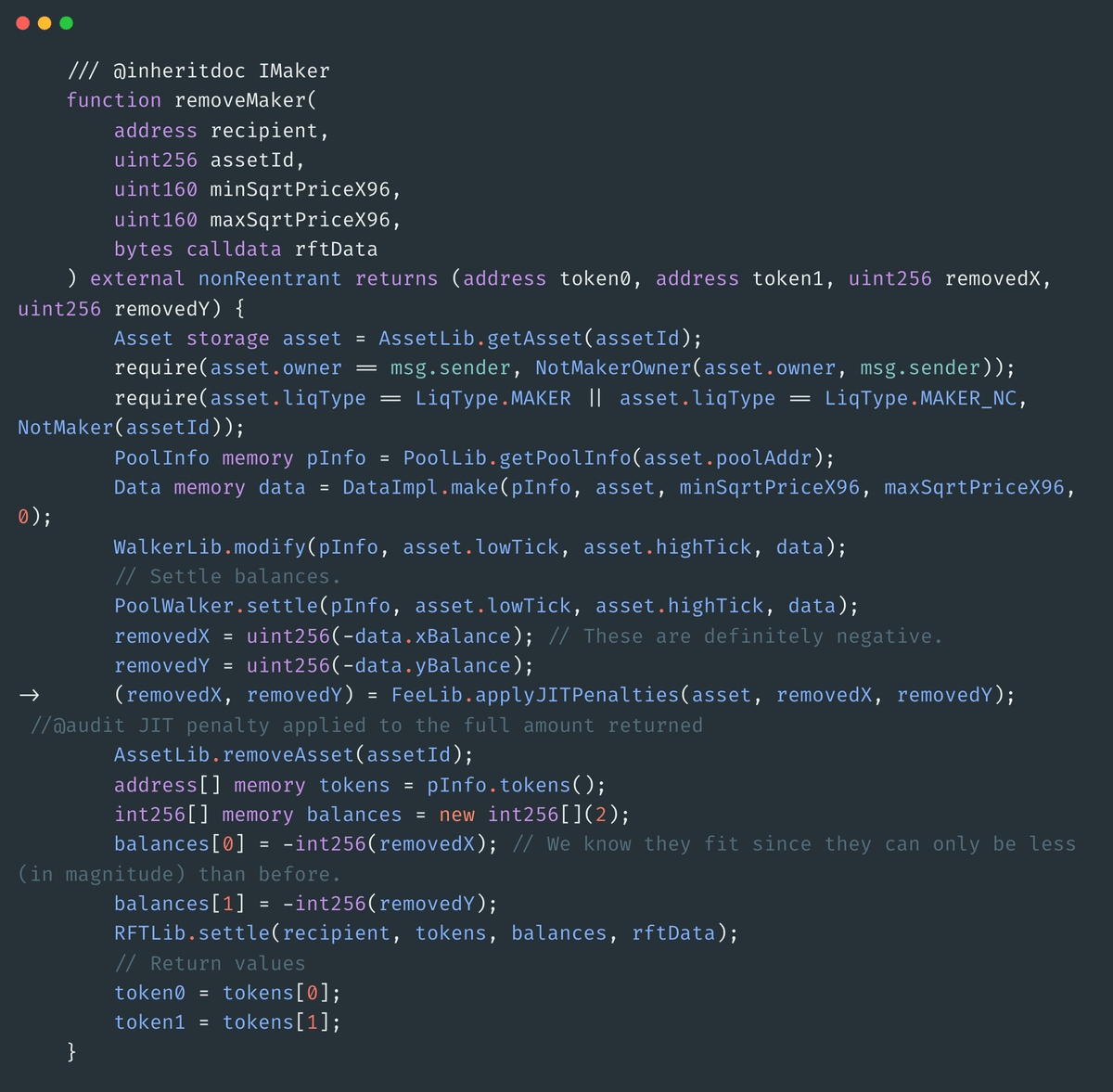The image size is (1113, 1092).
Task: Click the green maximize dot
Action: tap(67, 23)
